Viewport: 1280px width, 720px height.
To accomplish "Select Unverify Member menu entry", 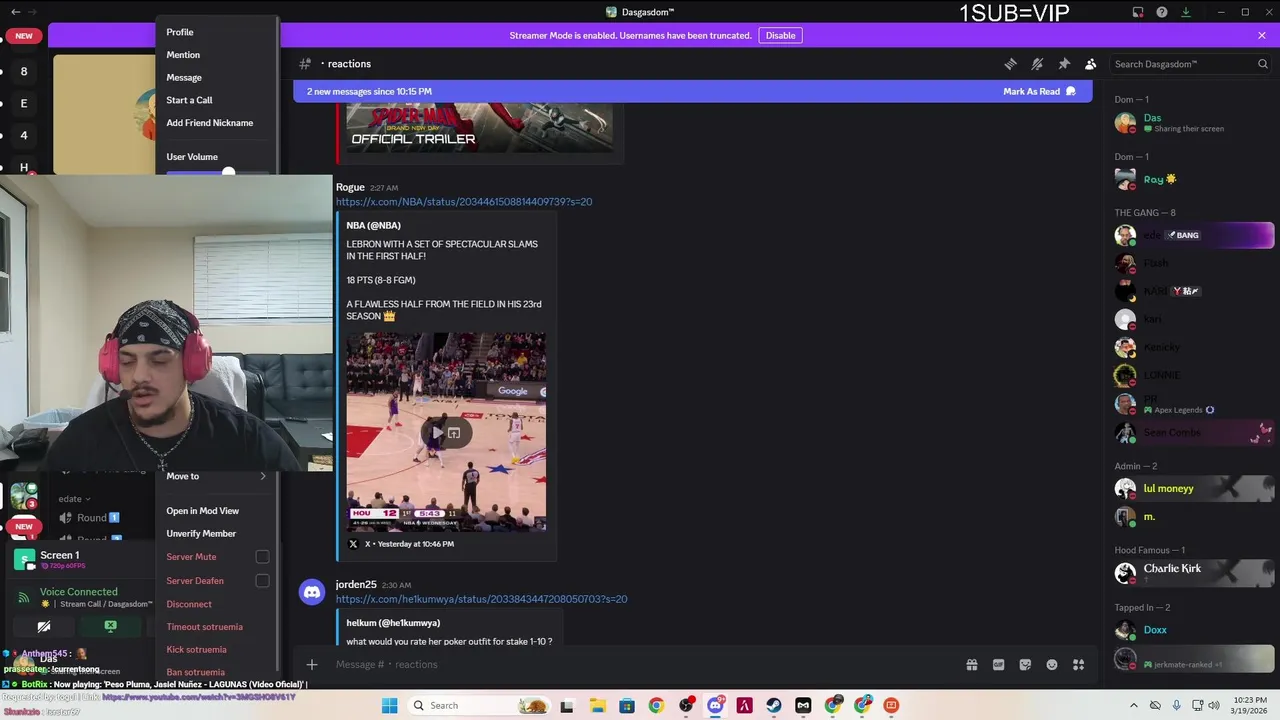I will [201, 534].
